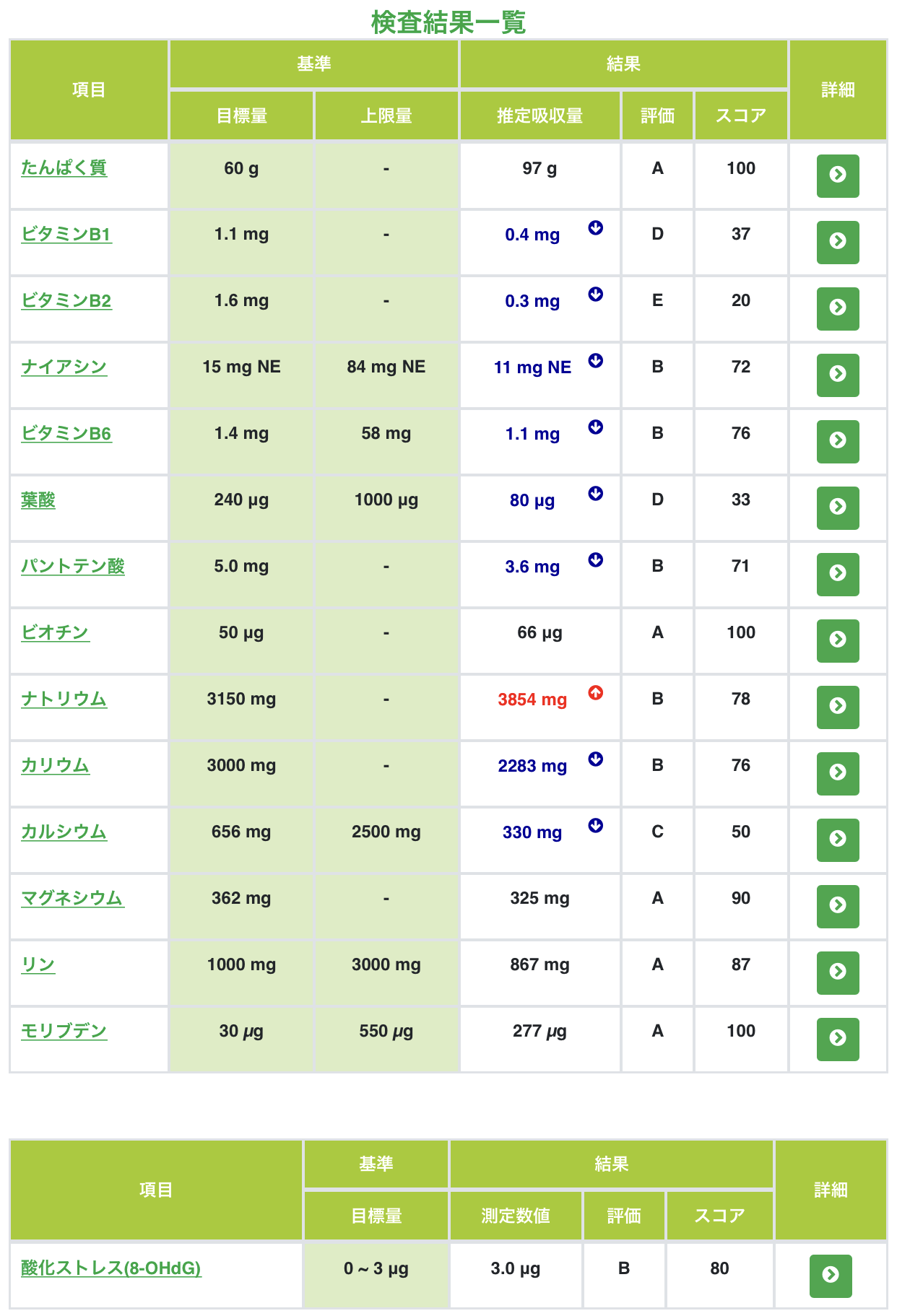Open details arrow for ビタミンB6 row
897x1316 pixels.
[x=838, y=441]
